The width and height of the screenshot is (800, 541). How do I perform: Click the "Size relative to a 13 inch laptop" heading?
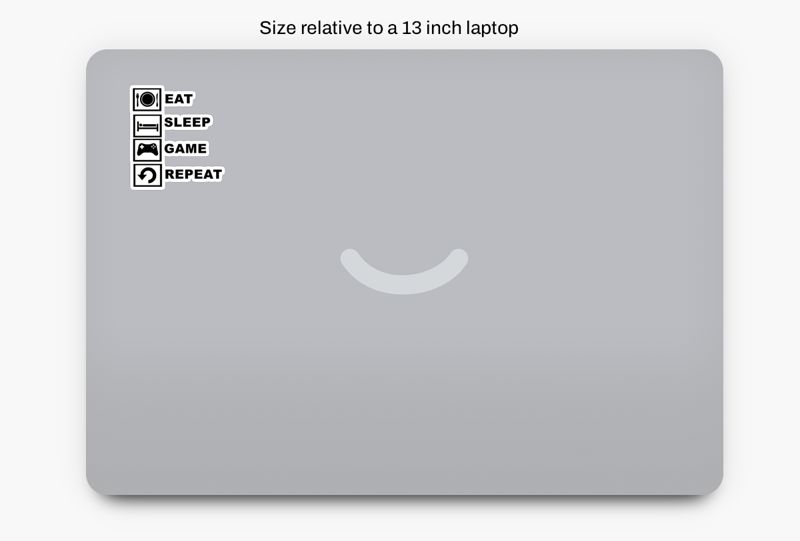[389, 28]
